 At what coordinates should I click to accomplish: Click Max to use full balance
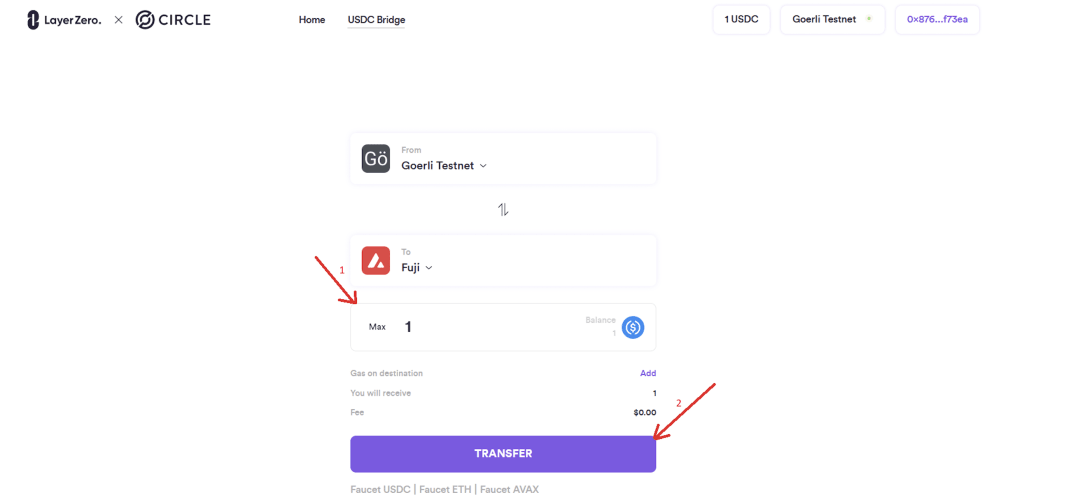(x=377, y=327)
